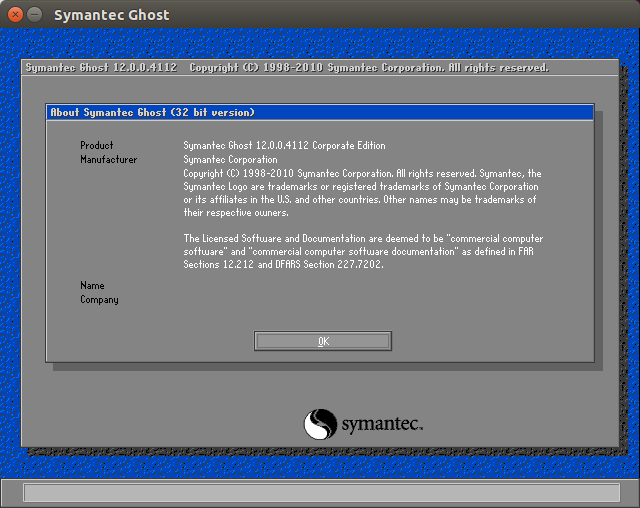
Task: Click the 'Company' field label
Action: (x=99, y=300)
